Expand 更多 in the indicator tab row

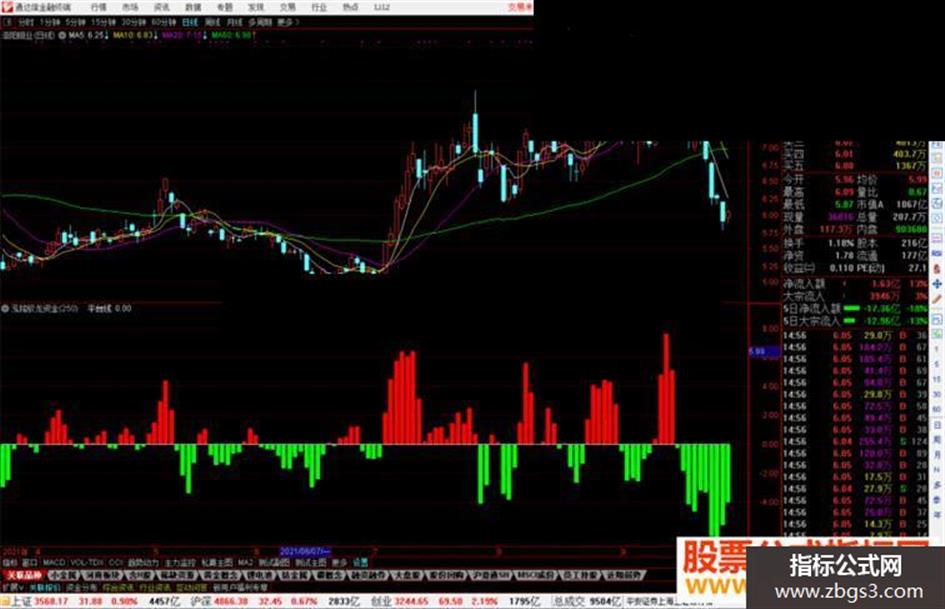pyautogui.click(x=339, y=562)
